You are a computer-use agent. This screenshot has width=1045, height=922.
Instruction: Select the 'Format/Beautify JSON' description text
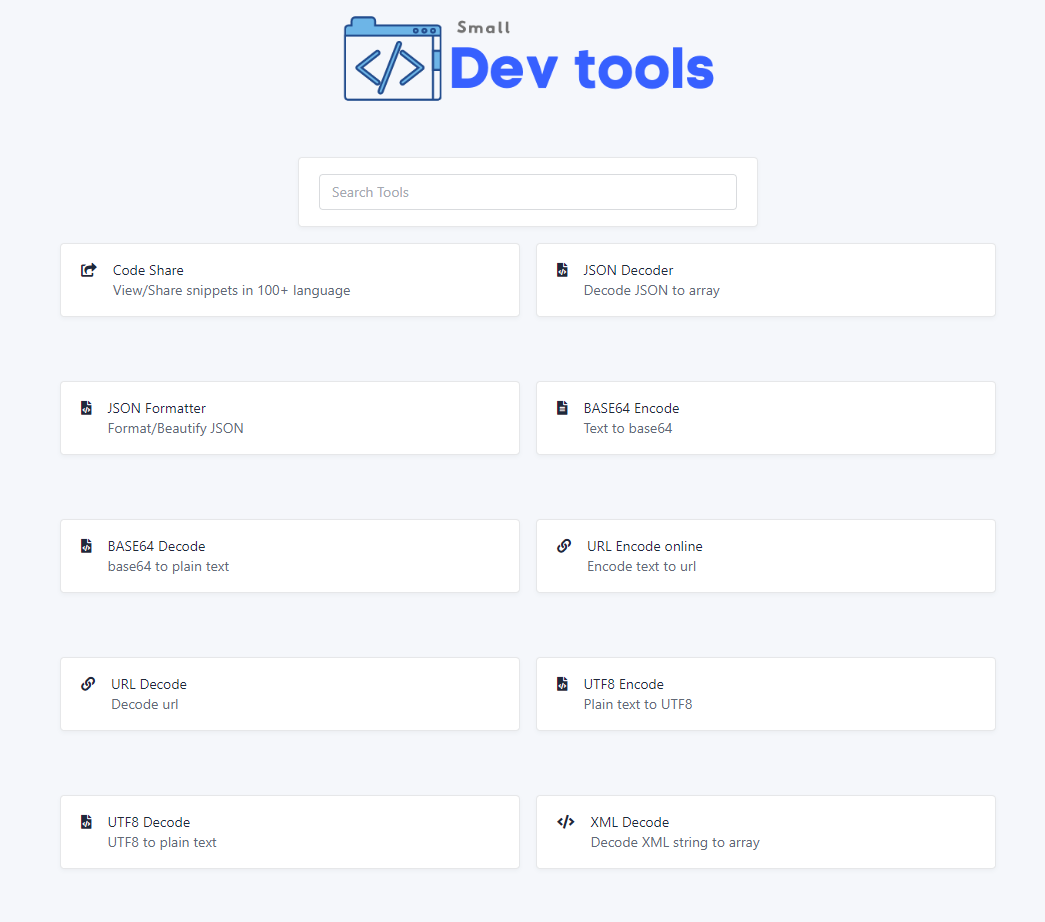tap(175, 428)
